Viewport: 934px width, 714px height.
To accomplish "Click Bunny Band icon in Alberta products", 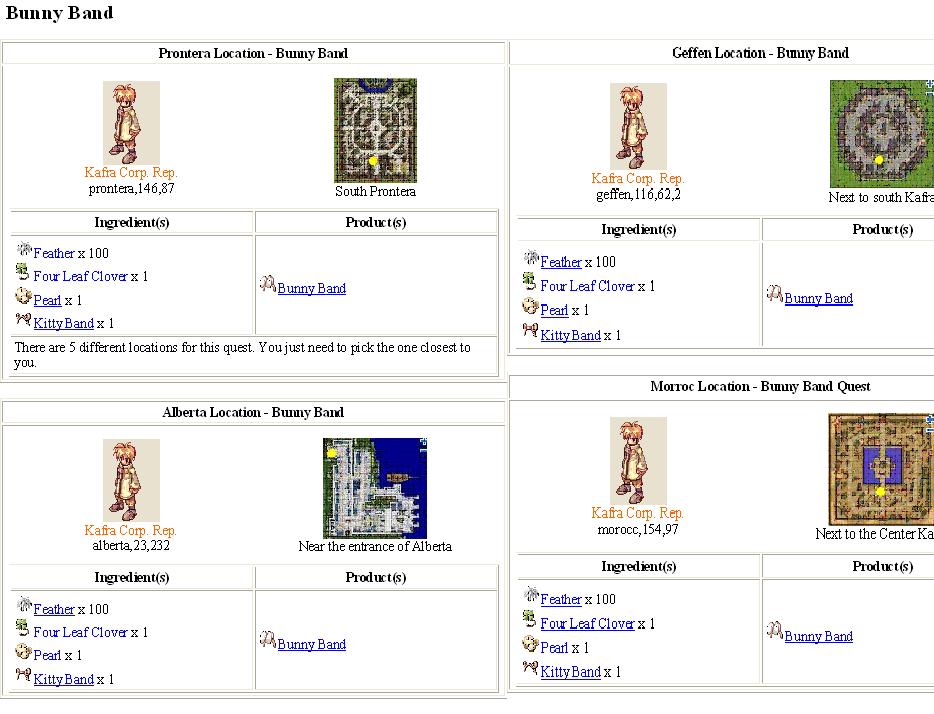I will [x=267, y=640].
